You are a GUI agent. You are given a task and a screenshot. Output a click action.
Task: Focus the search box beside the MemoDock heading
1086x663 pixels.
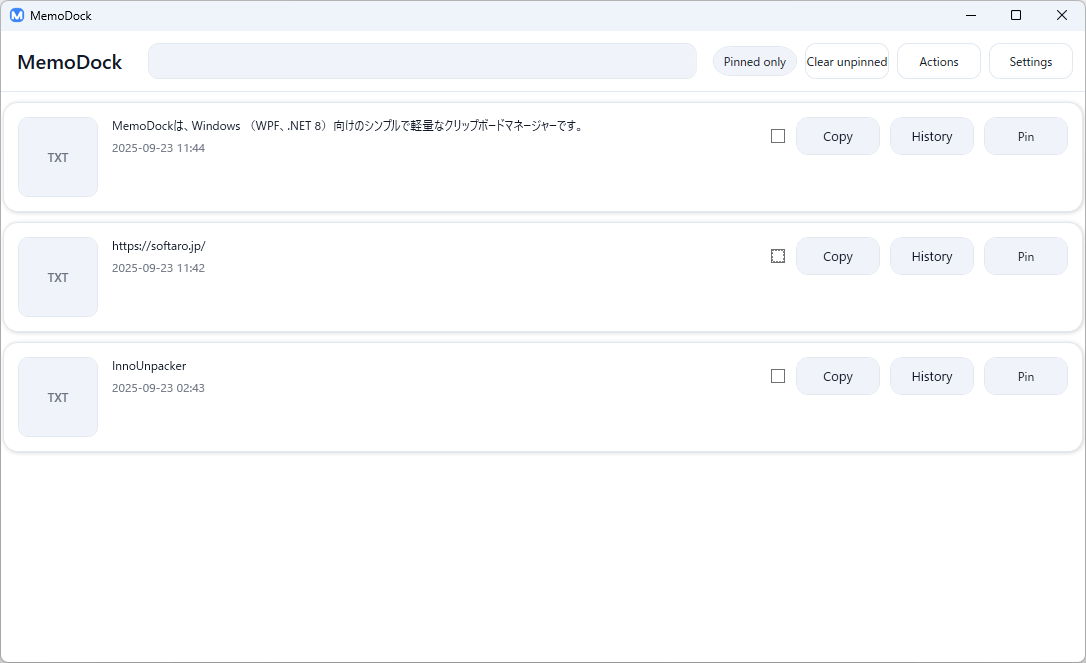[422, 61]
